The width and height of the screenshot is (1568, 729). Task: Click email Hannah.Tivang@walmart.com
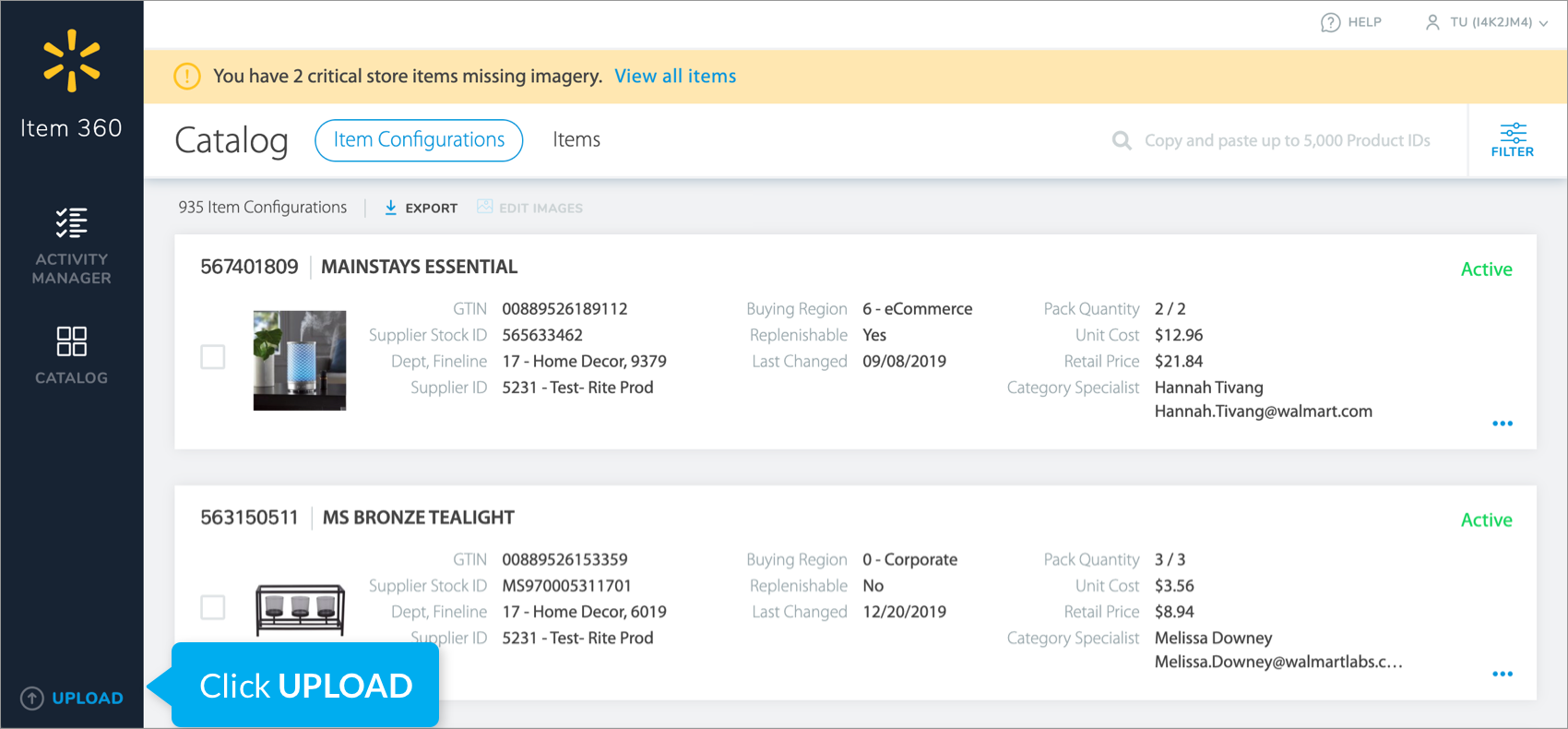1264,412
